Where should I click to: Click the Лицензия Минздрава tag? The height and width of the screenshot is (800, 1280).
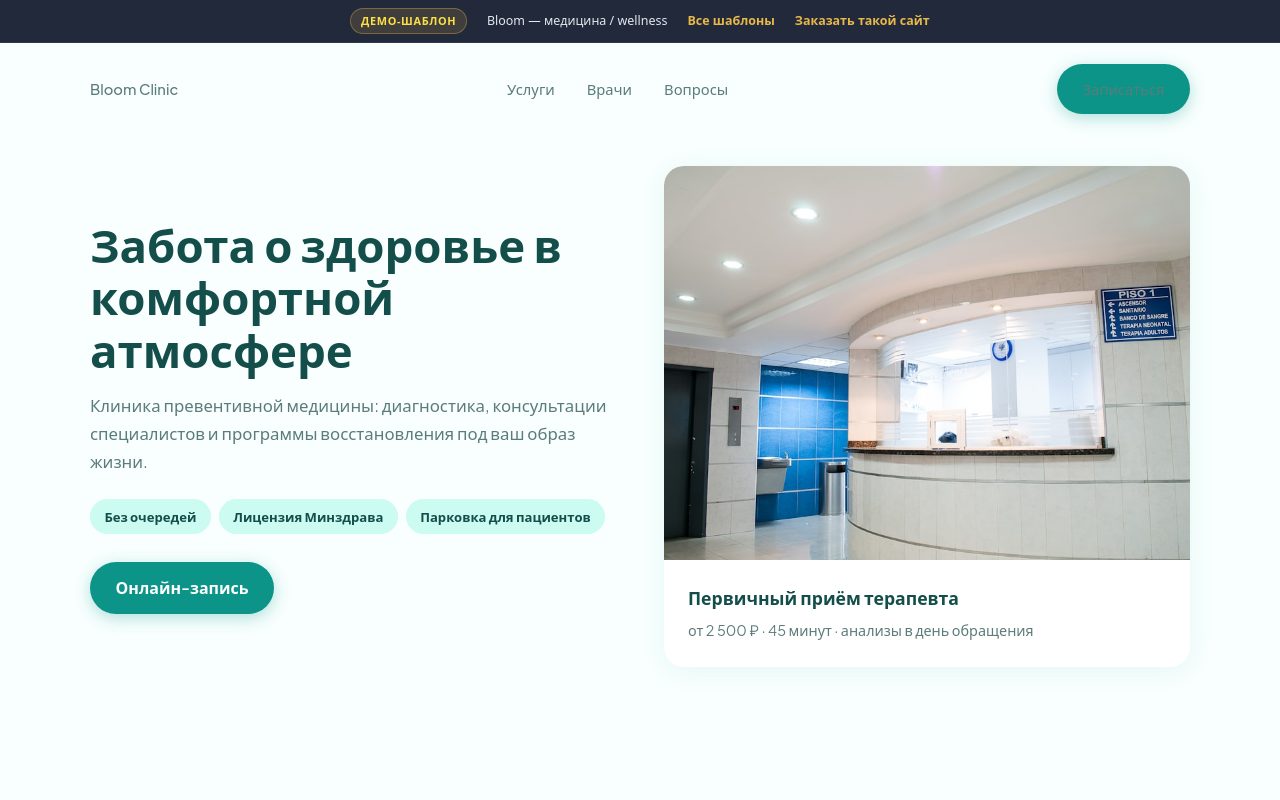pos(308,517)
